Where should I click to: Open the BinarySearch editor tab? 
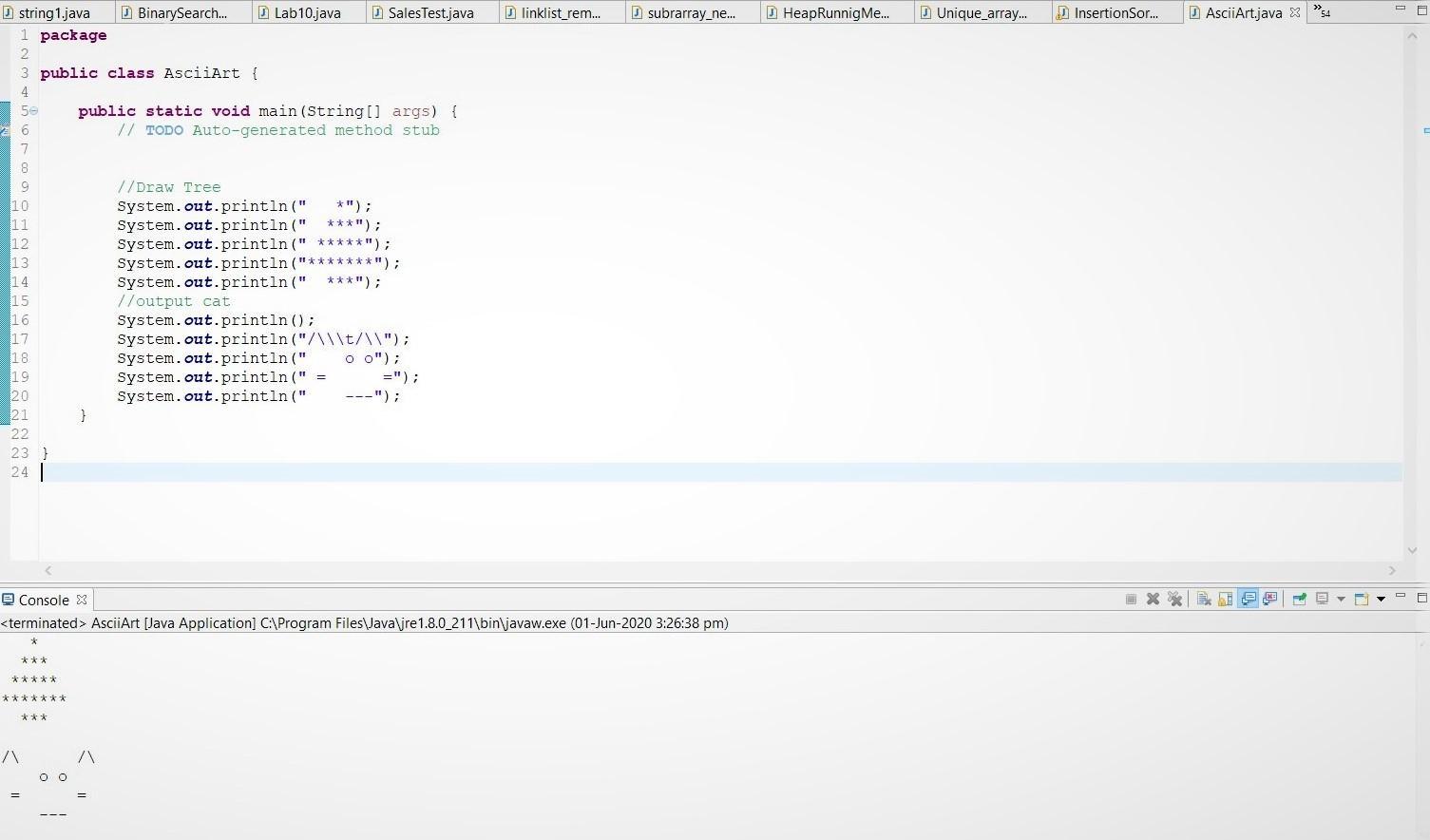click(x=181, y=12)
